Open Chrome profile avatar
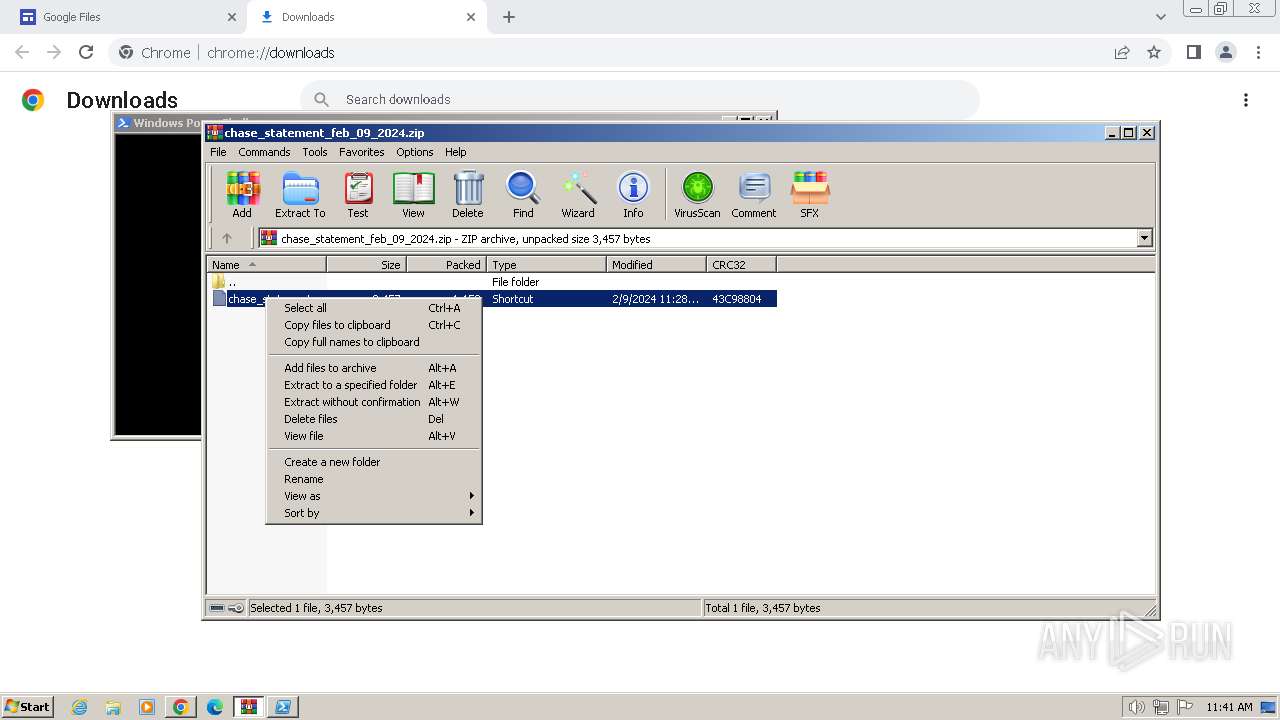Image resolution: width=1280 pixels, height=720 pixels. click(x=1225, y=52)
